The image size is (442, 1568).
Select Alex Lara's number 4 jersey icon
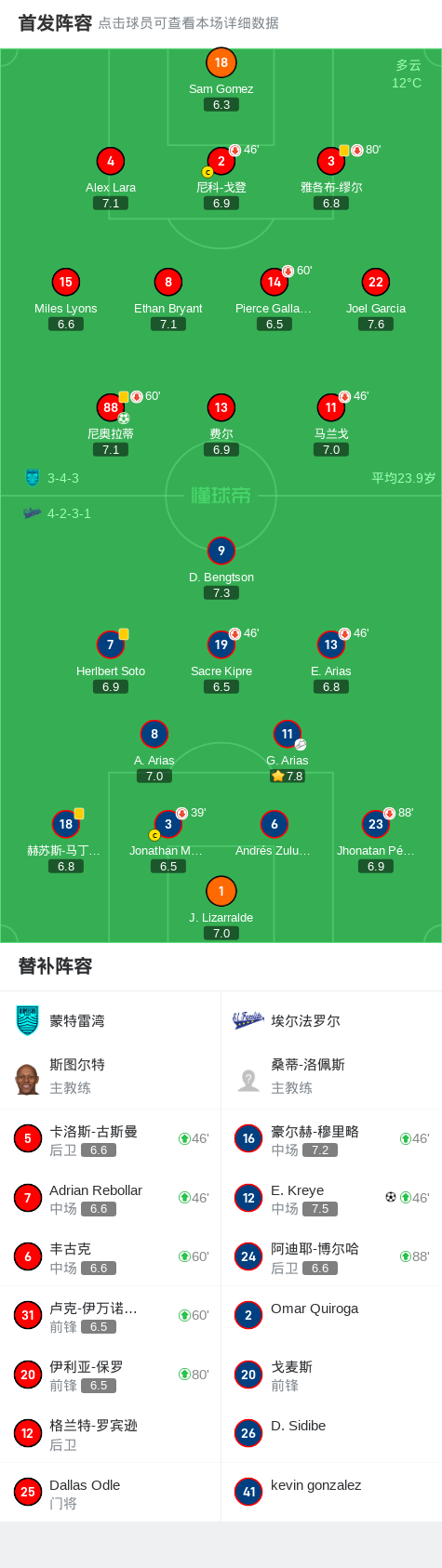(x=111, y=161)
